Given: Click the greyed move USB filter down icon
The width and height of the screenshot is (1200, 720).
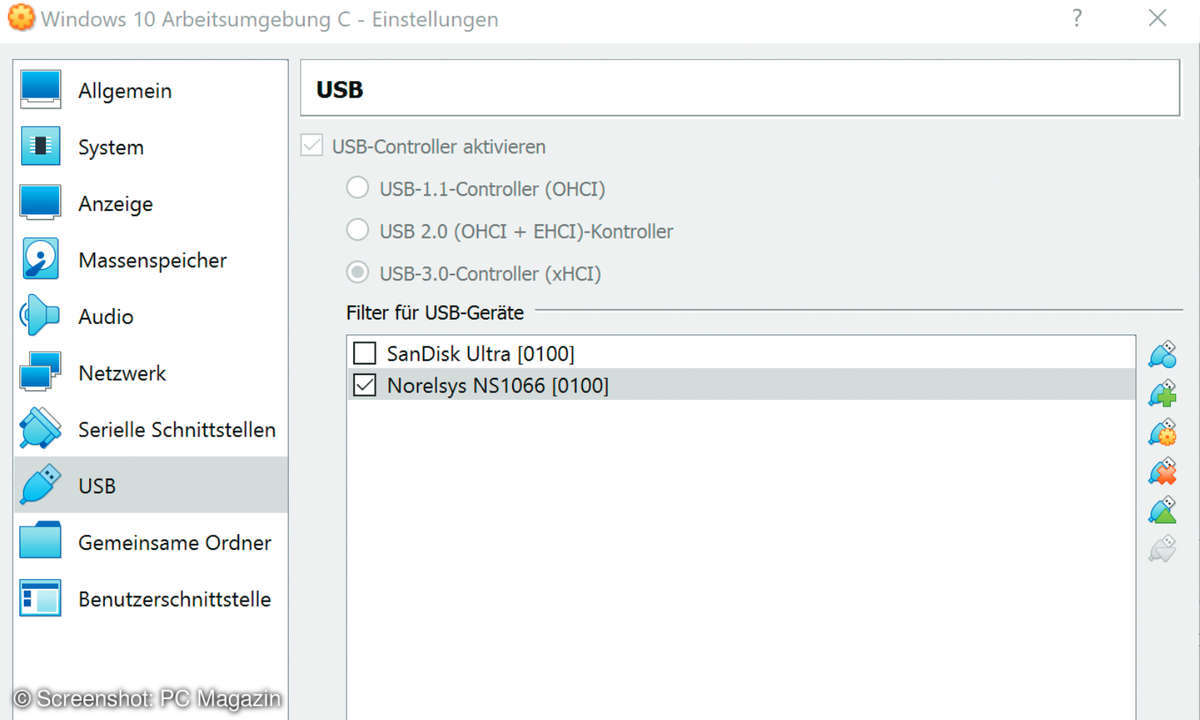Looking at the screenshot, I should (x=1162, y=549).
